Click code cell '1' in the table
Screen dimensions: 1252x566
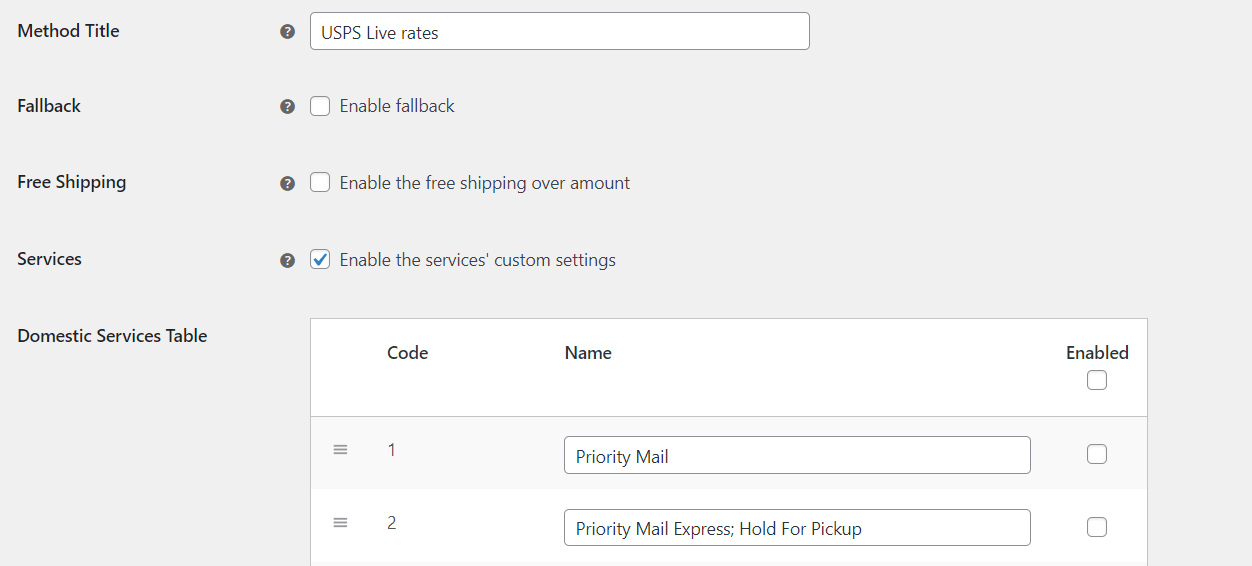(392, 450)
